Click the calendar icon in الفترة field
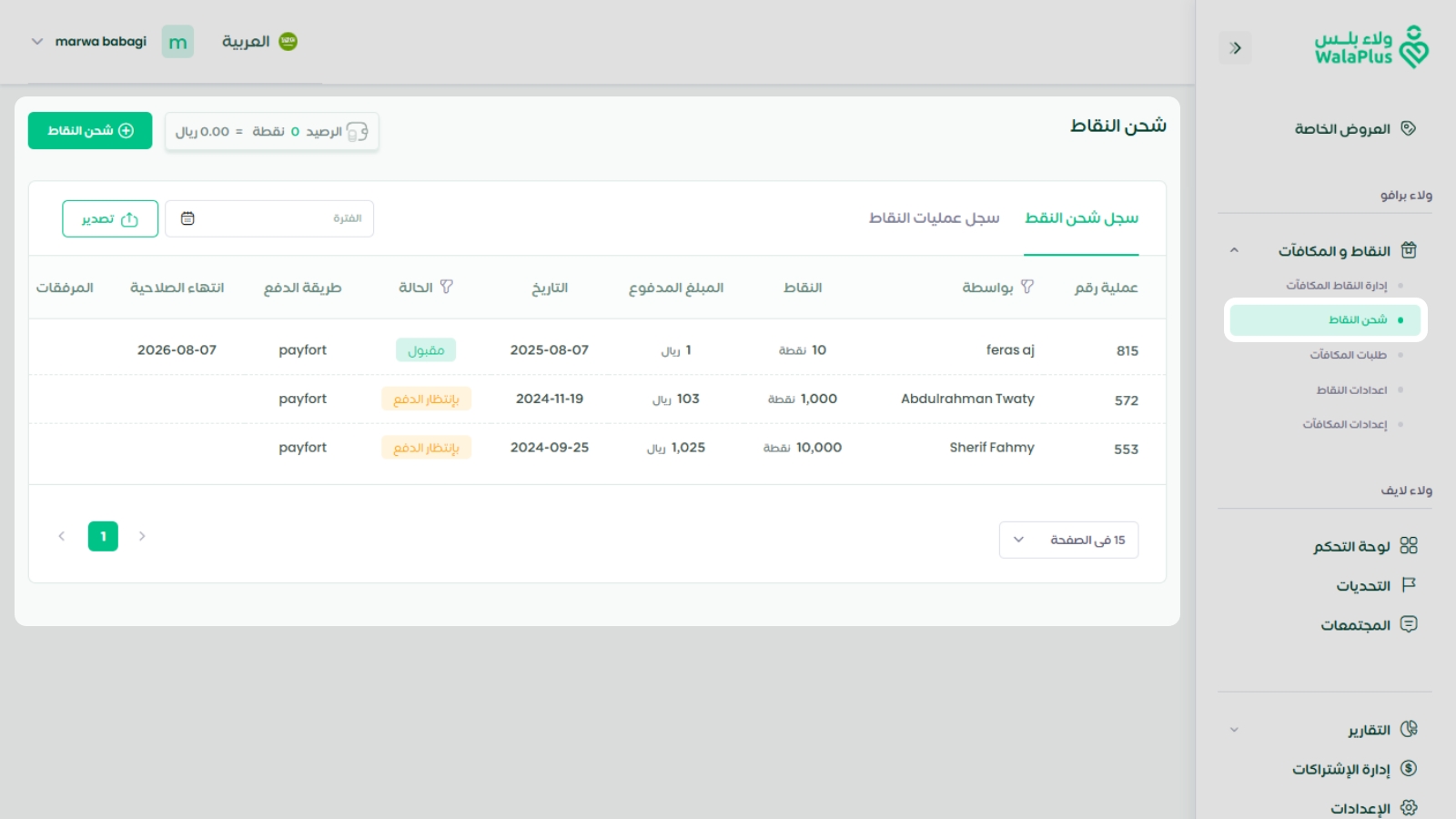Viewport: 1456px width, 819px height. tap(188, 217)
